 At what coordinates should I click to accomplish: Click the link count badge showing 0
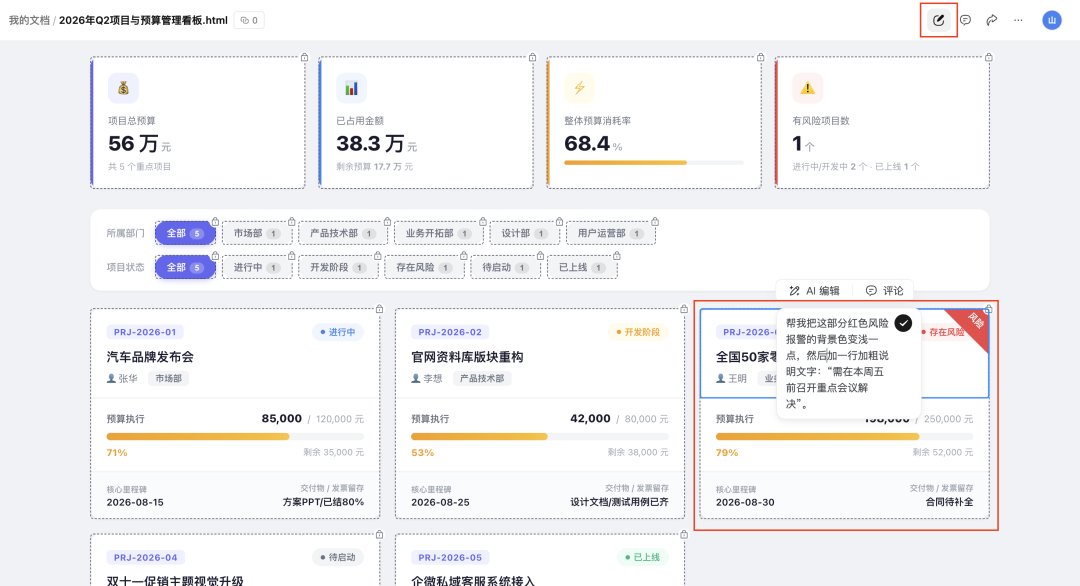point(249,20)
